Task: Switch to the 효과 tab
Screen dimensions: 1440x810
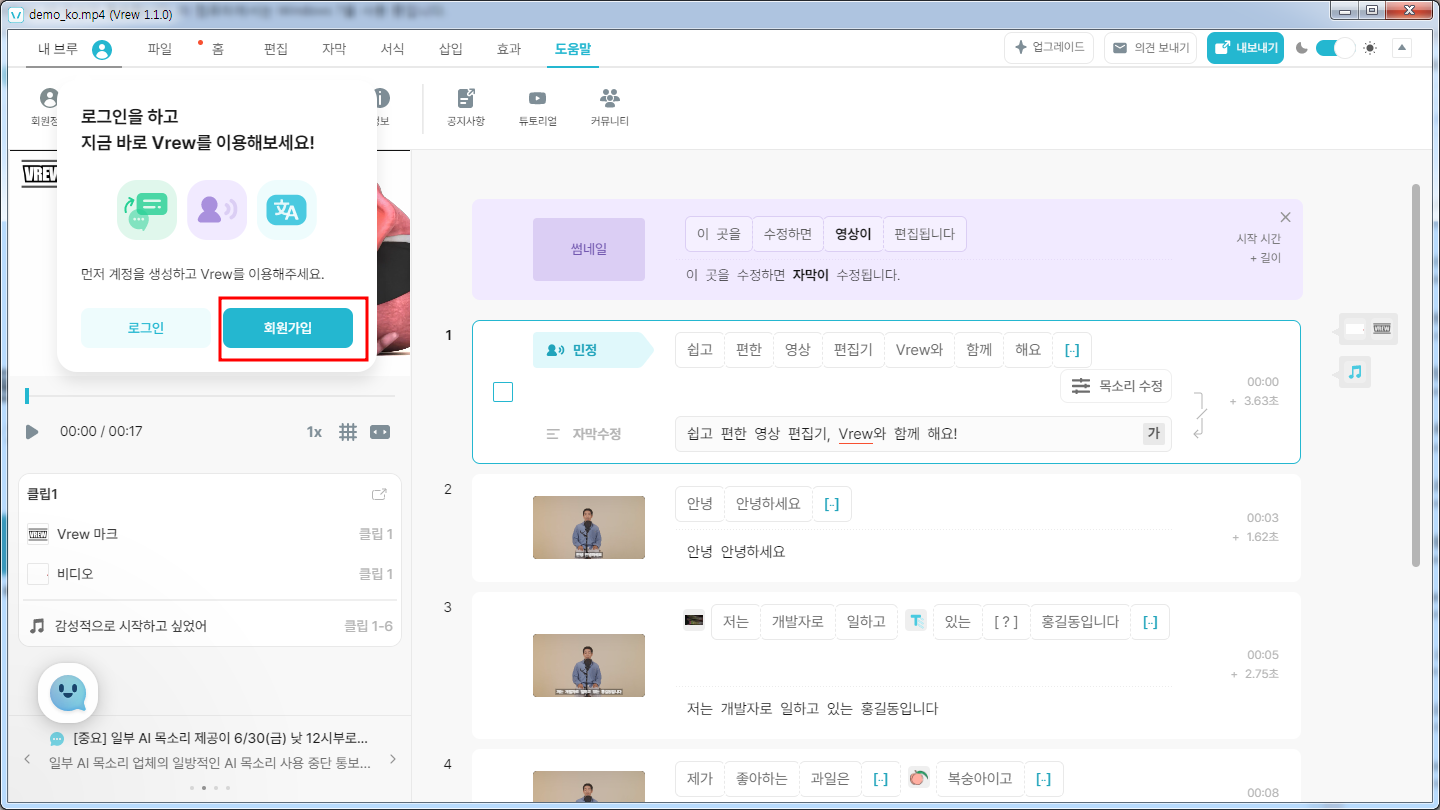Action: [508, 47]
